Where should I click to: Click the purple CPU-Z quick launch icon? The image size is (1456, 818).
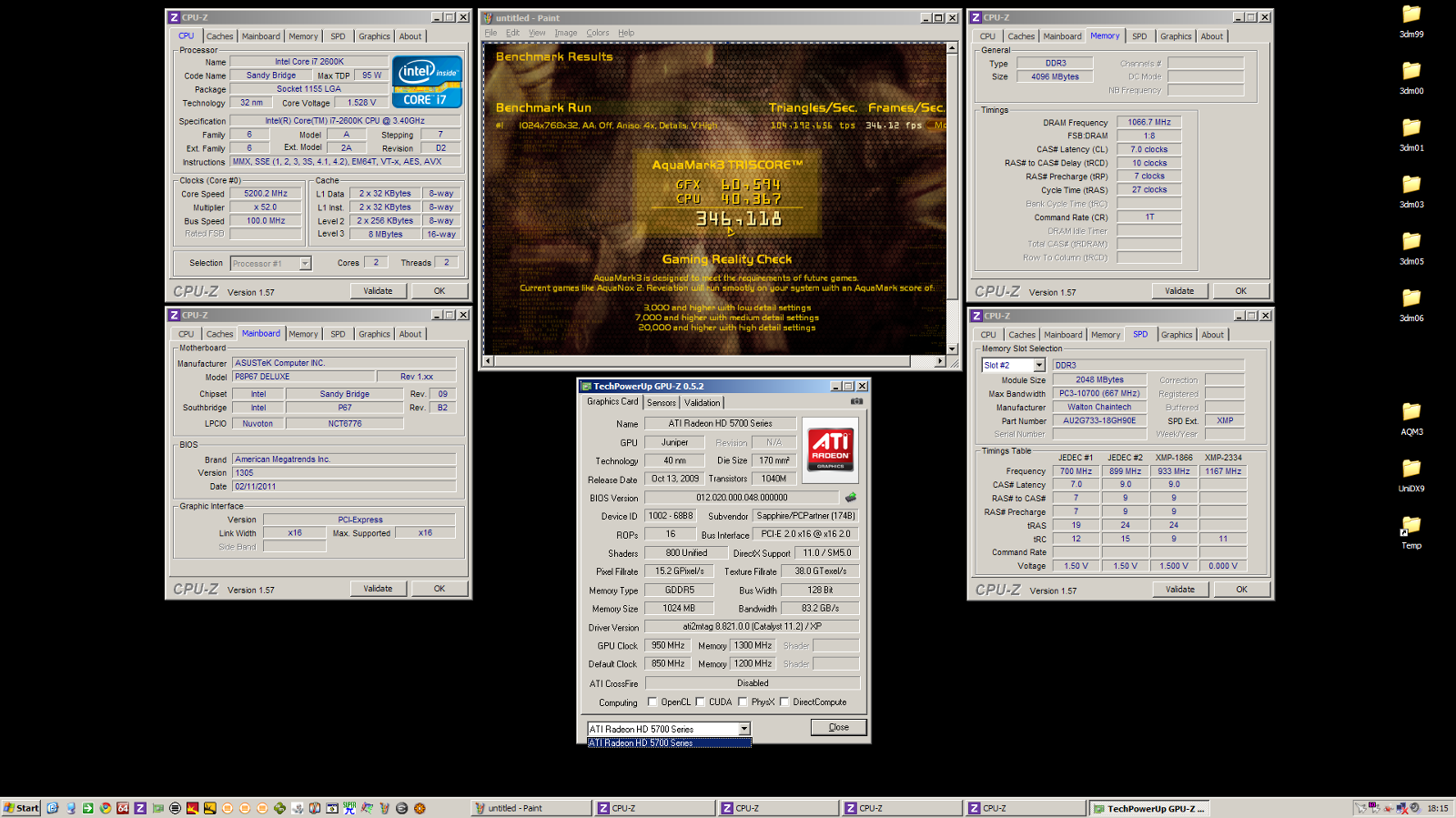(140, 808)
